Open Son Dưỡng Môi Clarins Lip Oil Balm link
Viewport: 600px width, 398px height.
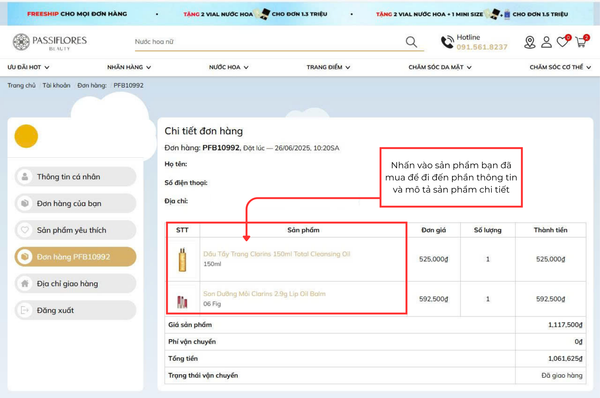pos(264,294)
